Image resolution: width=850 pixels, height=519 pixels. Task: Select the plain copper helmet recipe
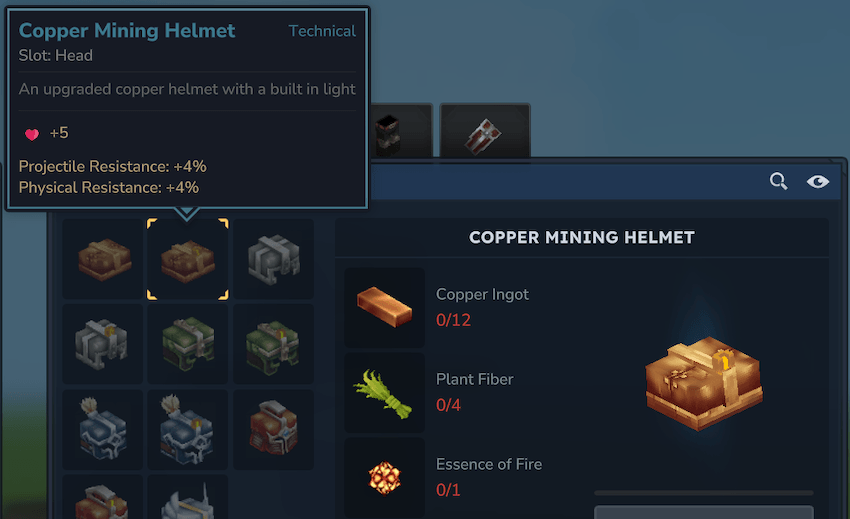point(103,259)
